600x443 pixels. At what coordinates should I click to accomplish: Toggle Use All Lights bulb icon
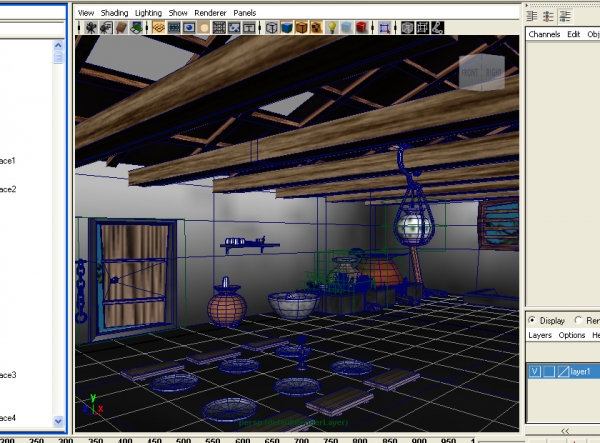(332, 28)
